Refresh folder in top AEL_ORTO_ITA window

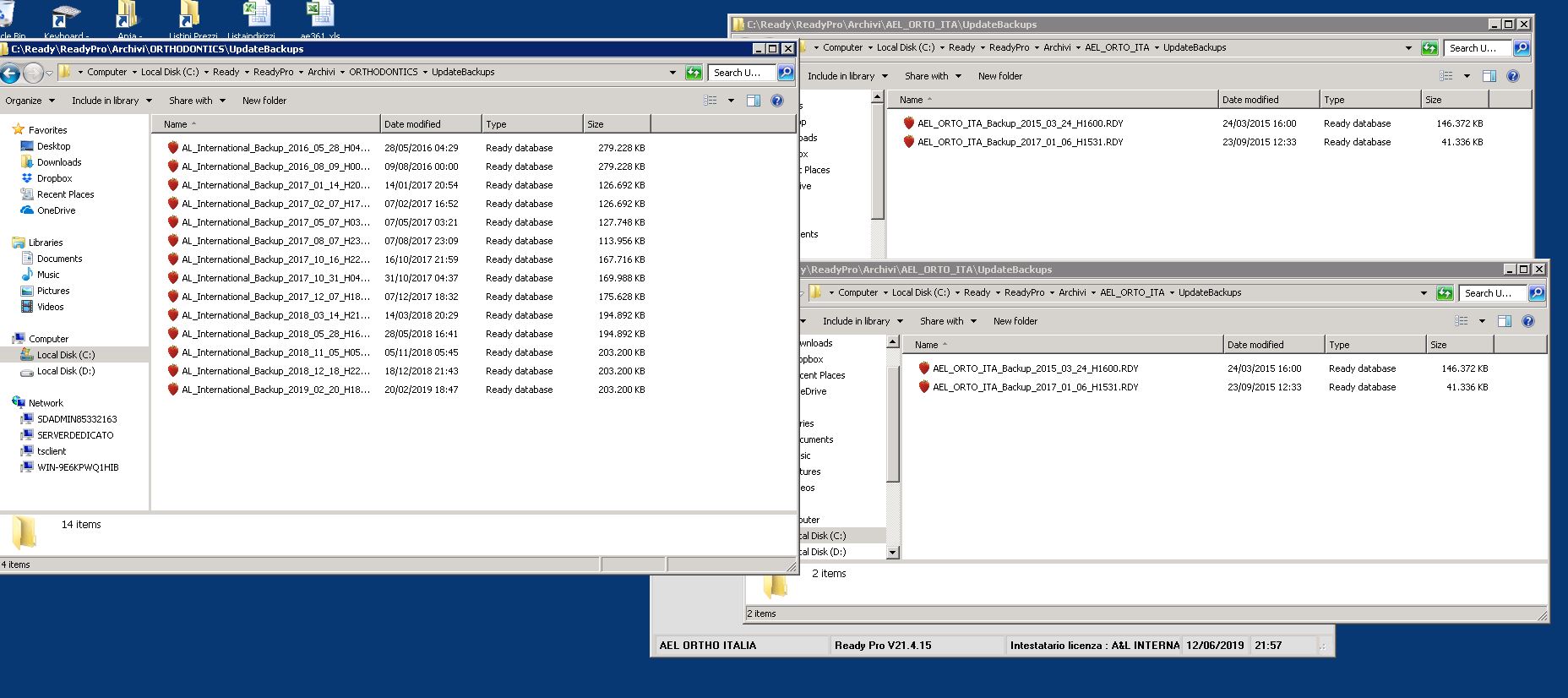[x=1429, y=48]
